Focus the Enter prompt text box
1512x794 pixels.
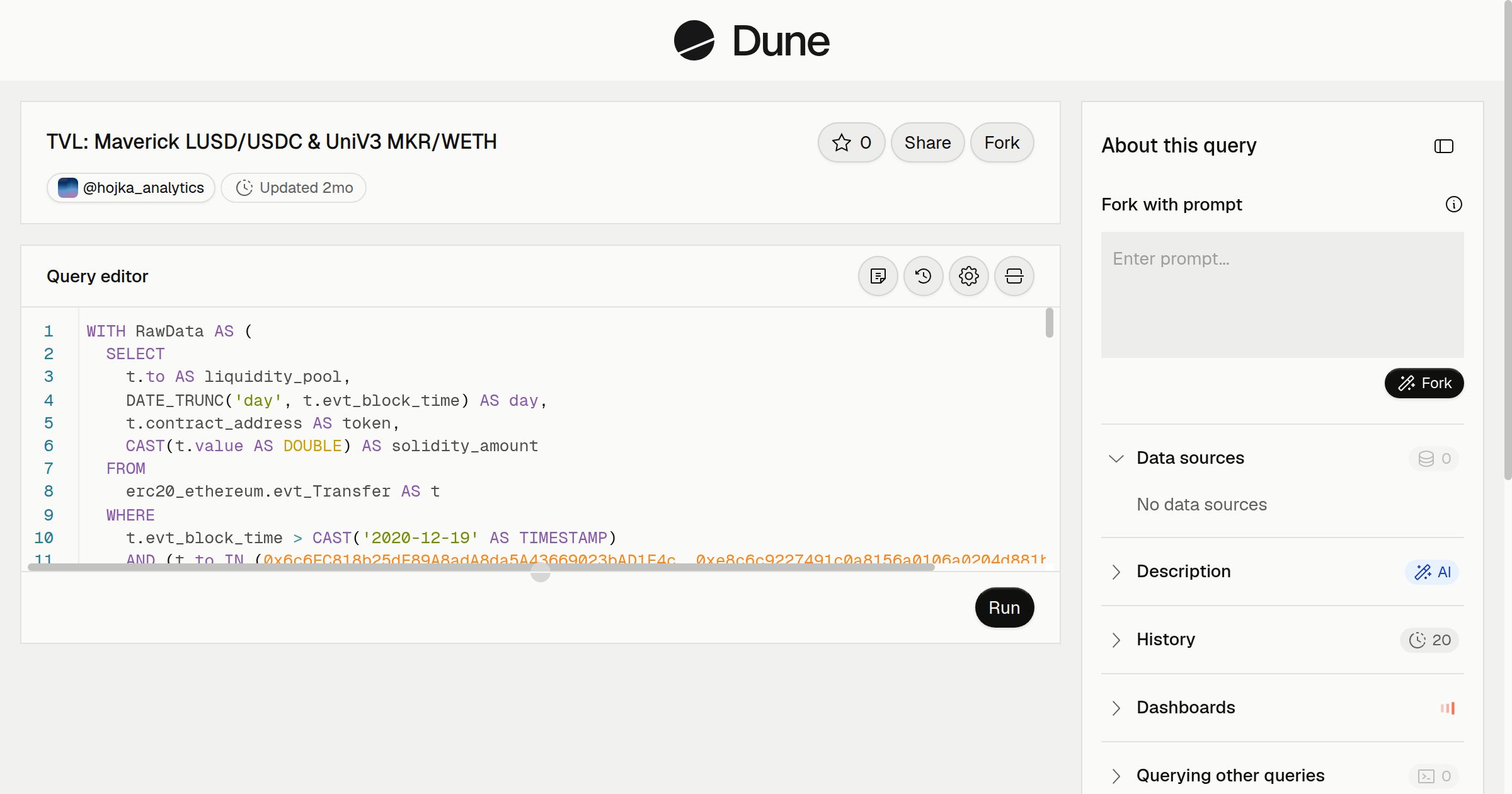tap(1283, 295)
